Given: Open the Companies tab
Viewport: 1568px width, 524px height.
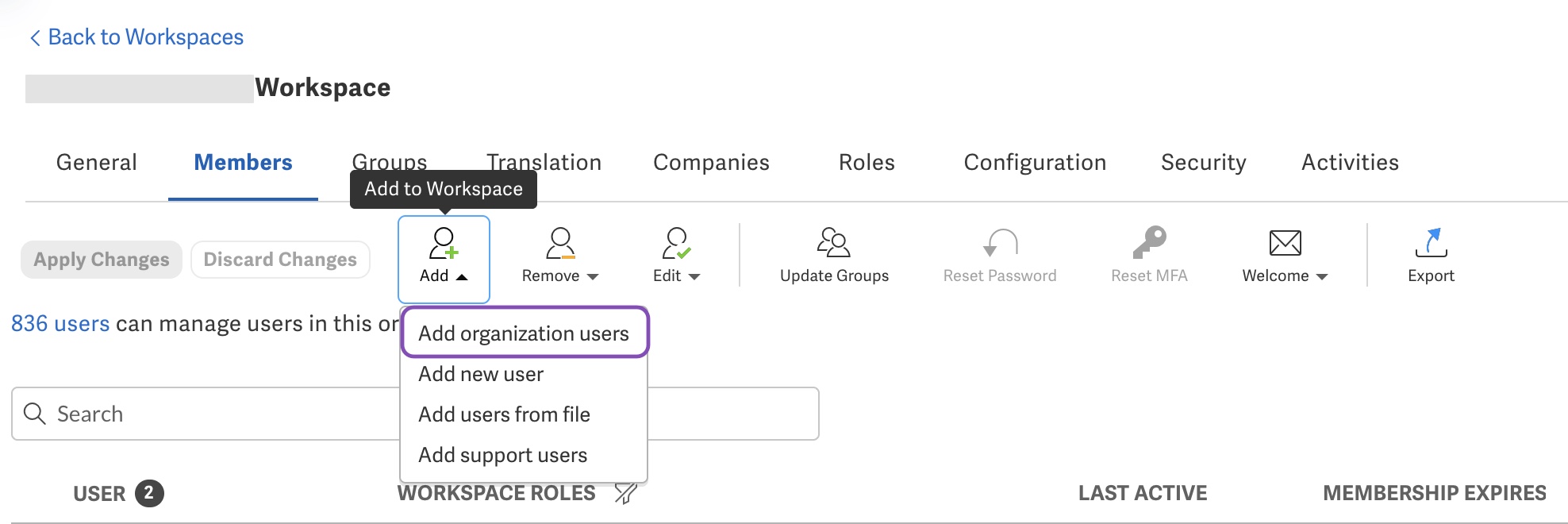Looking at the screenshot, I should [711, 163].
